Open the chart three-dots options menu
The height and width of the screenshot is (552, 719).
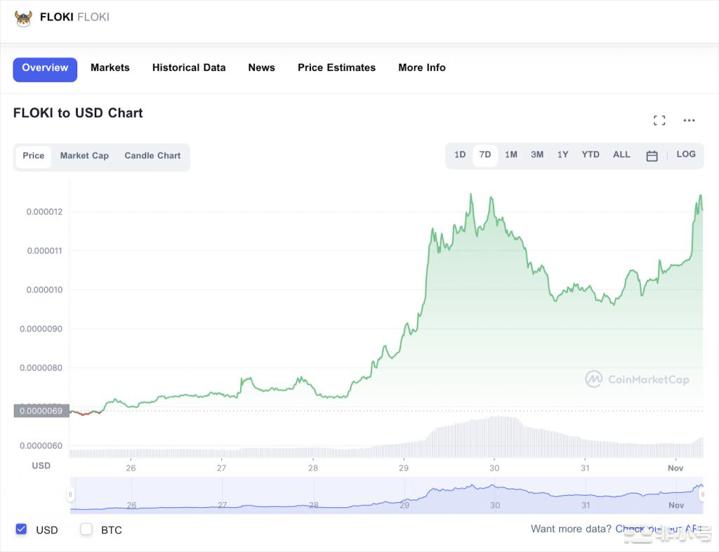click(x=689, y=120)
